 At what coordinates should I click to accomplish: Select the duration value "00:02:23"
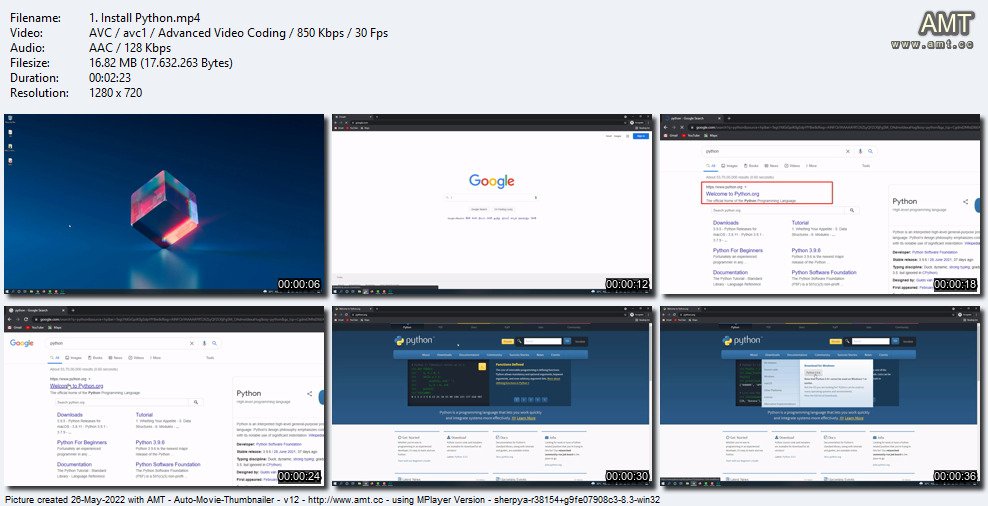[112, 78]
